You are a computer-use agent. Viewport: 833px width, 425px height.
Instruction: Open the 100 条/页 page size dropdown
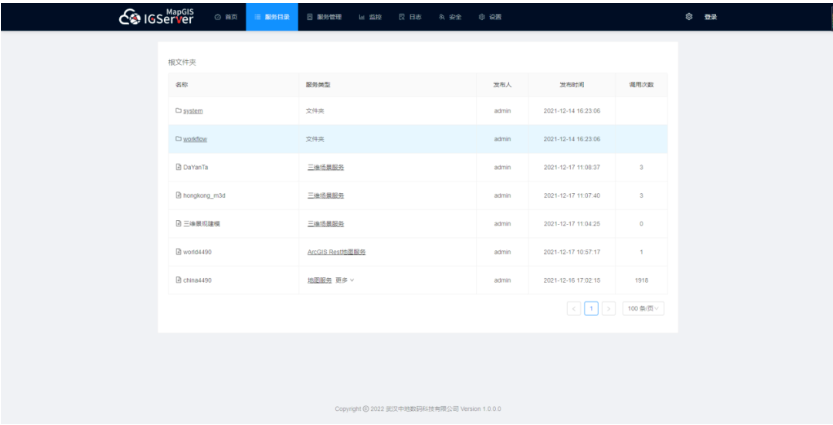click(x=643, y=308)
